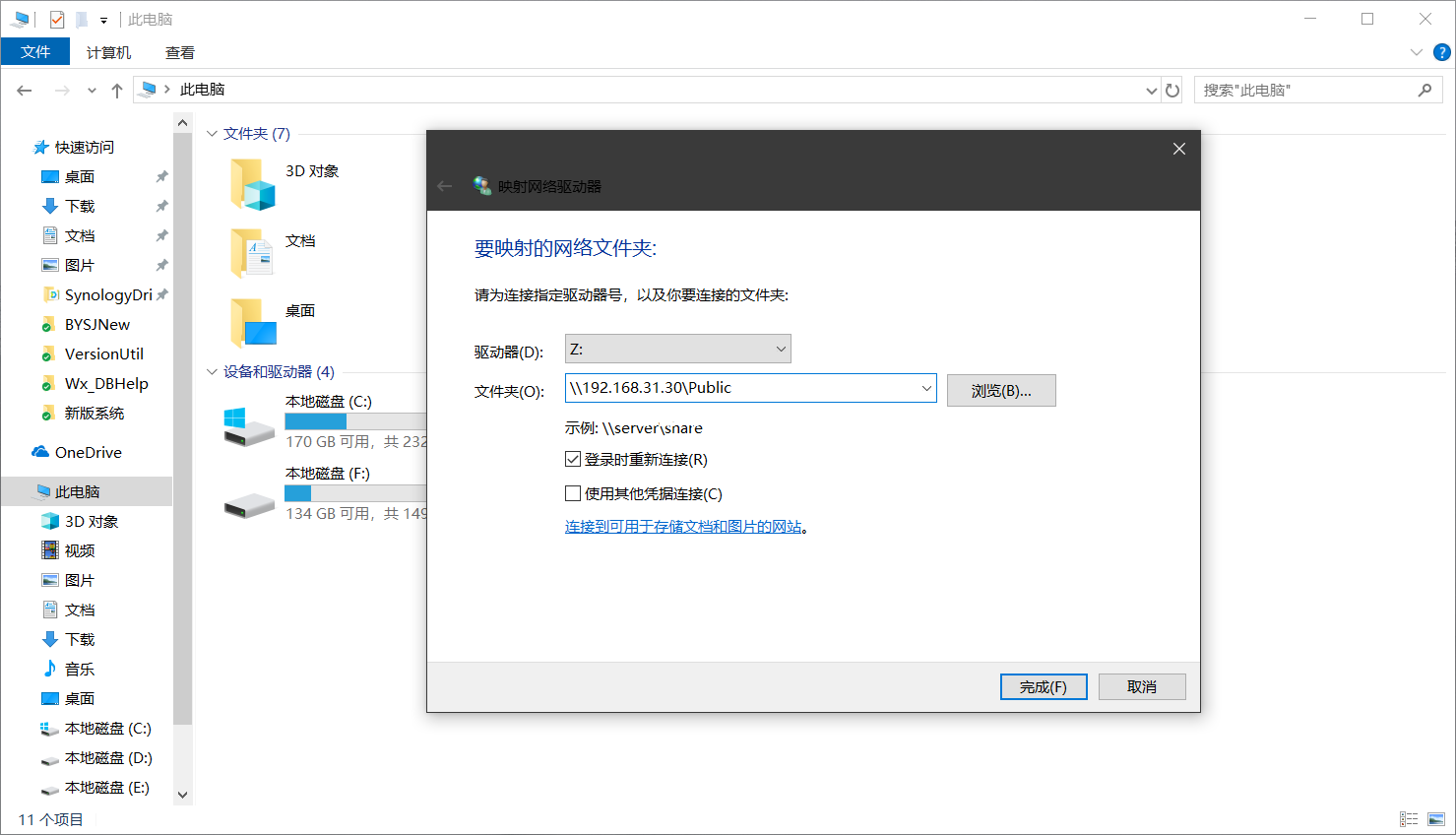The image size is (1456, 835).
Task: Open the quick access toolbar dropdown arrow
Action: coord(103,21)
